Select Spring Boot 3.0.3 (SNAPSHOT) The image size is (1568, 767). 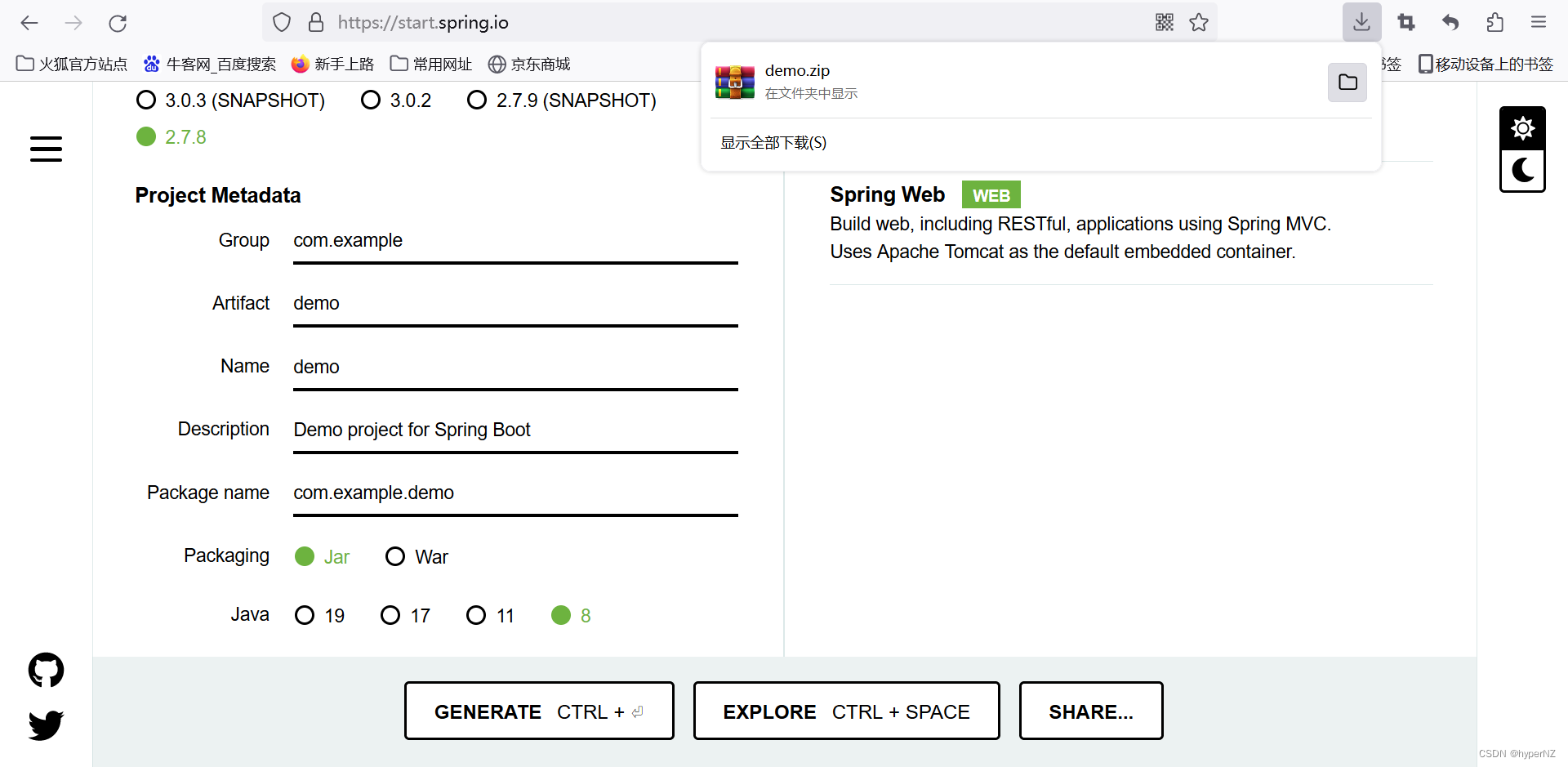(230, 100)
